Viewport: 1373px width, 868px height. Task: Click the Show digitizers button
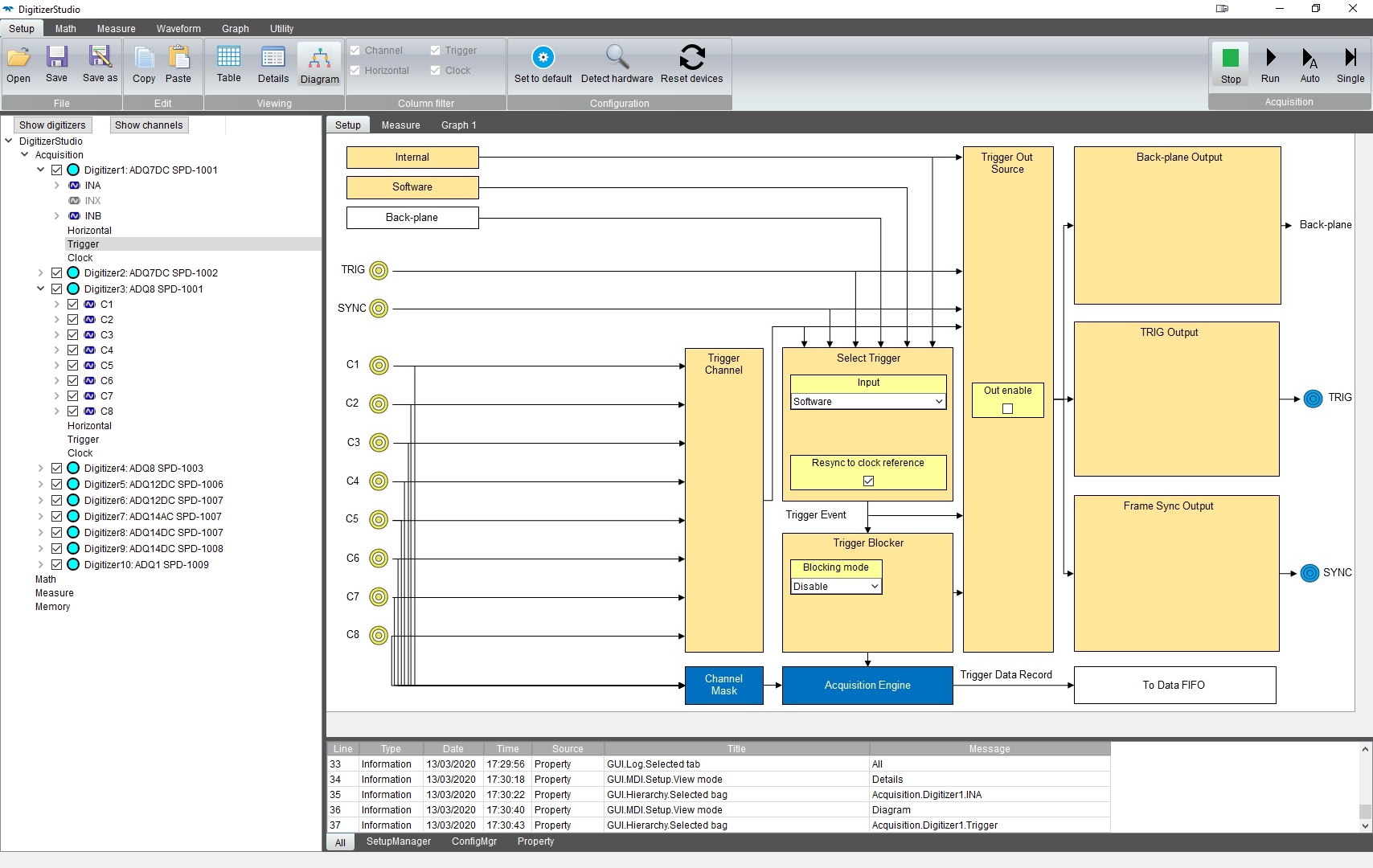coord(52,125)
